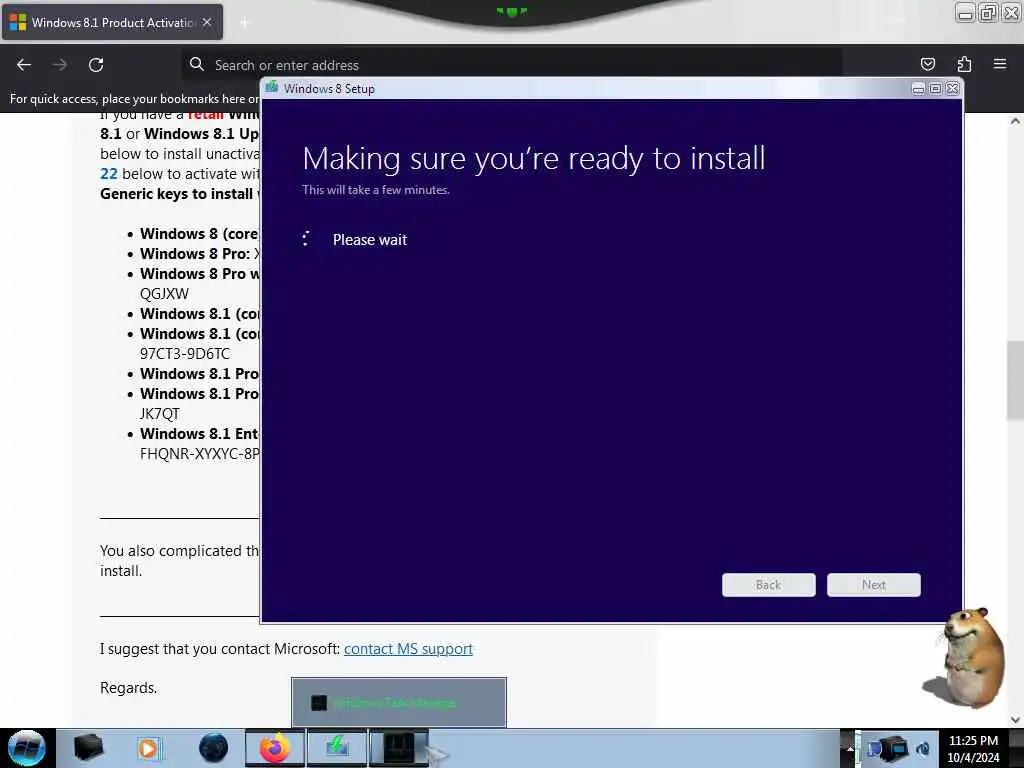Minimize the Windows 8 Setup window
This screenshot has width=1024, height=768.
tap(918, 88)
